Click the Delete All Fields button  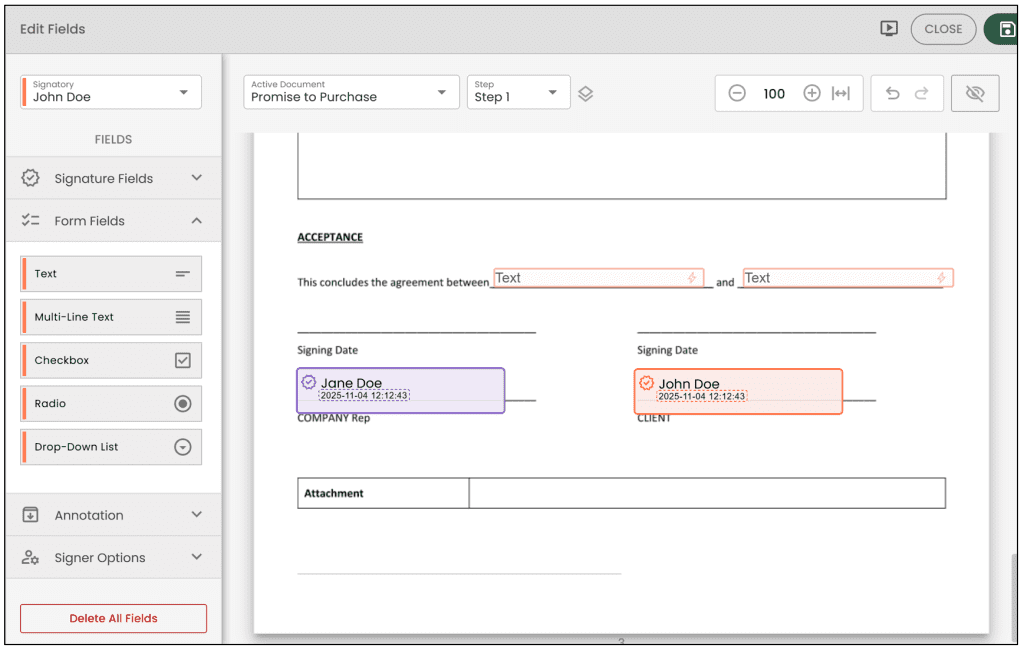pyautogui.click(x=113, y=618)
